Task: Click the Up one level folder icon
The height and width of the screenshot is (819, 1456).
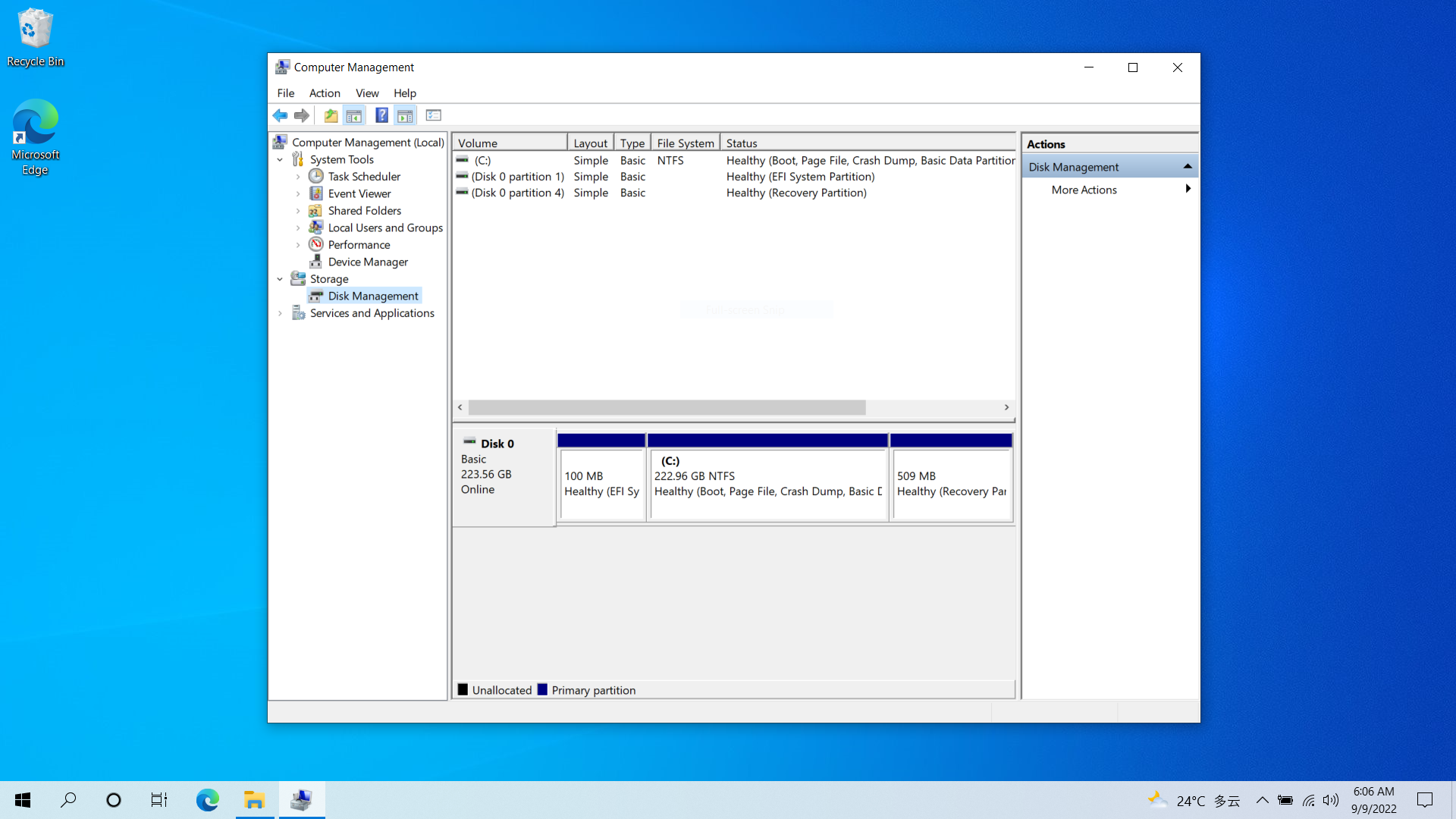Action: tap(331, 115)
